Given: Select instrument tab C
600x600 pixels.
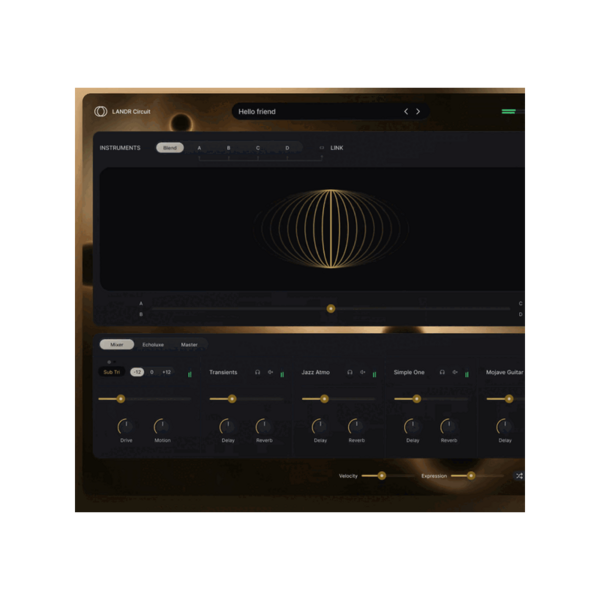Looking at the screenshot, I should (x=258, y=148).
